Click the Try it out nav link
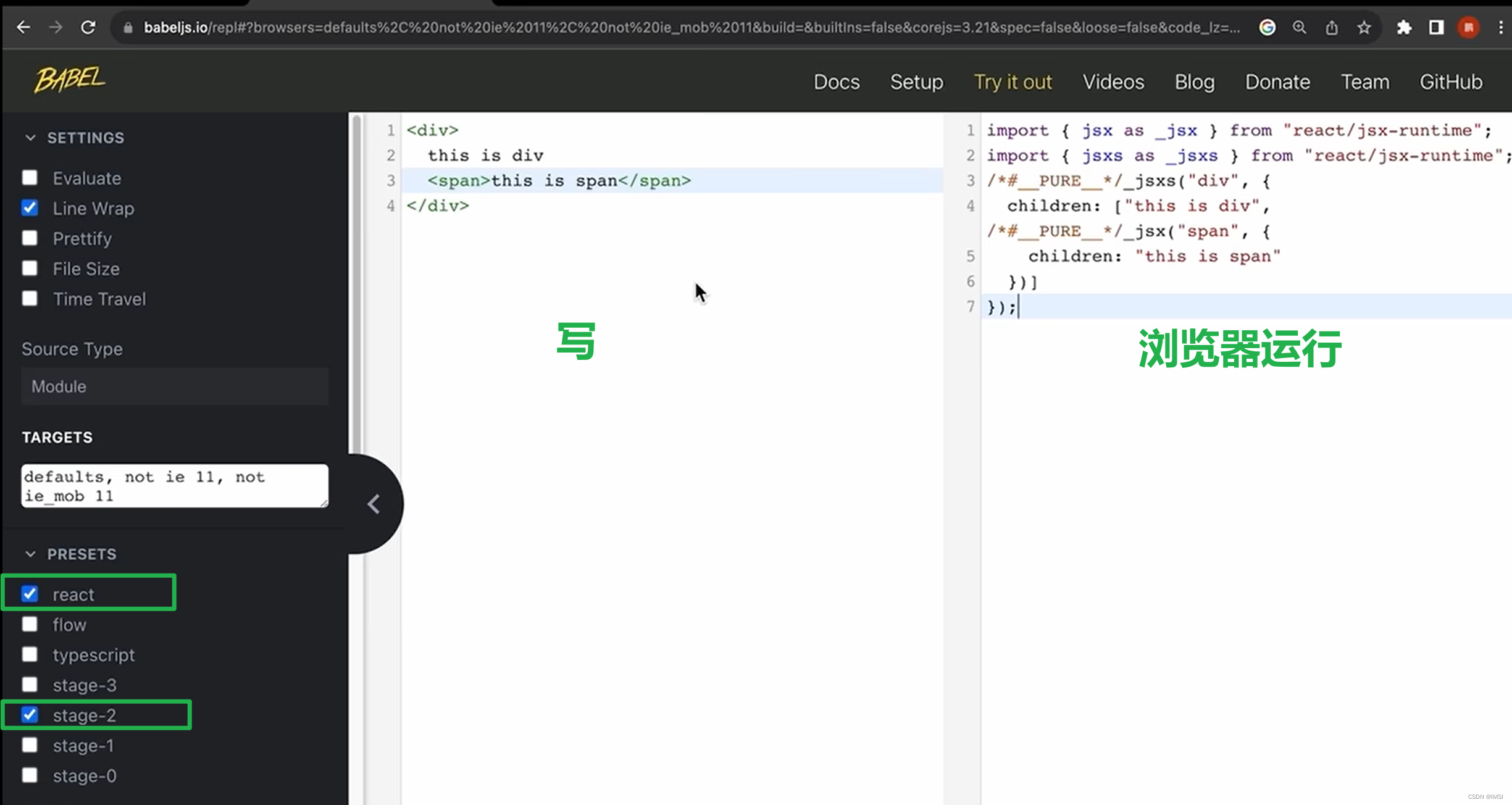This screenshot has height=805, width=1512. (1014, 82)
